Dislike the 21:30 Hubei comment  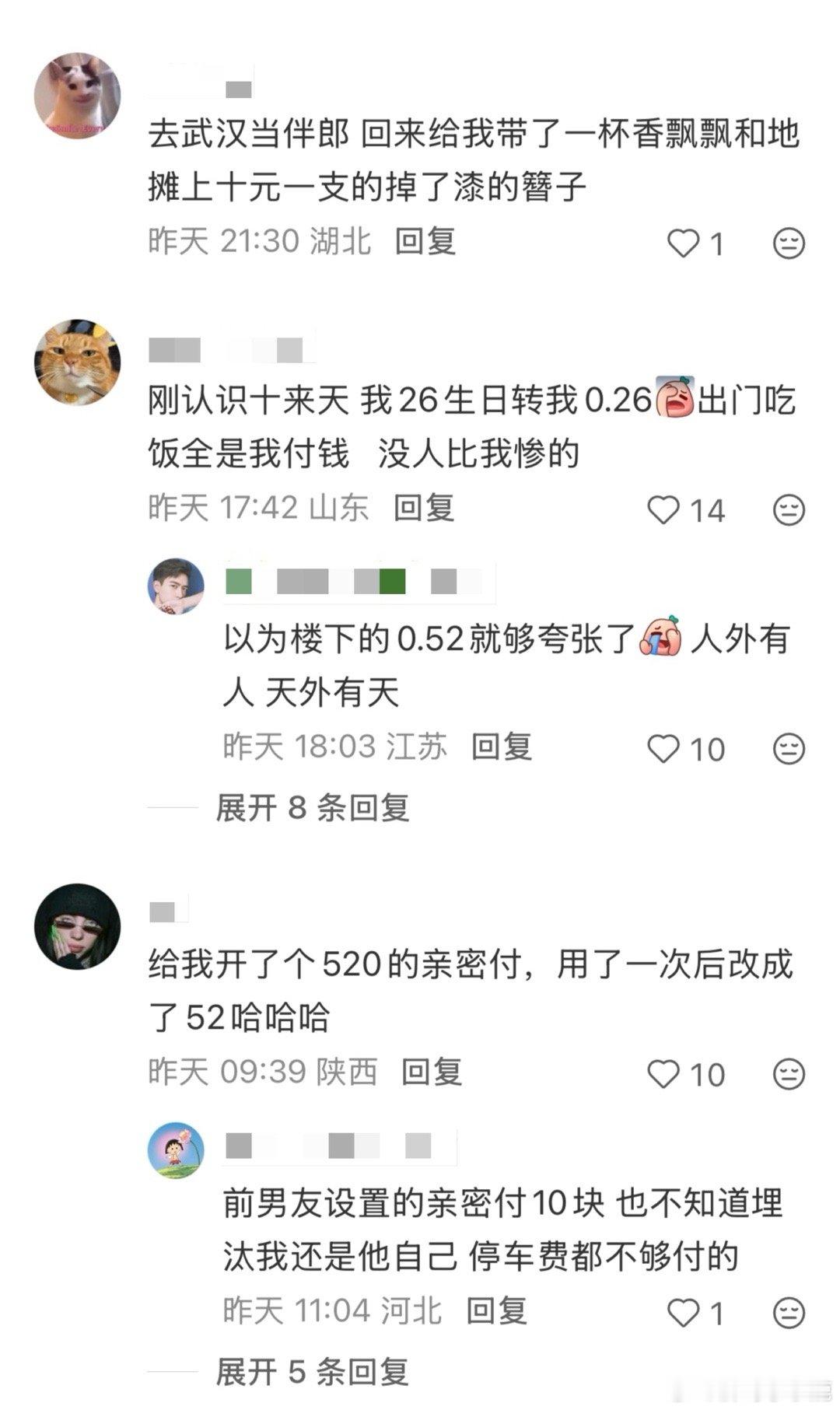pos(789,243)
